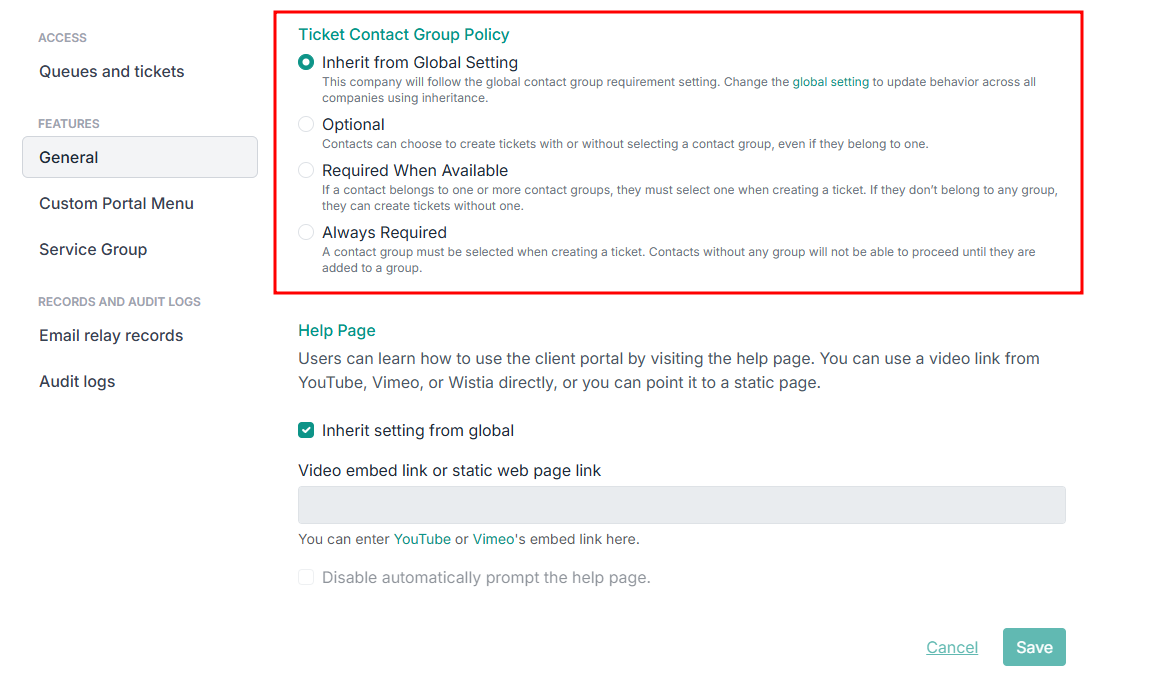Click the Ticket Contact Group Policy heading
Viewport: 1153px width, 694px height.
tap(404, 34)
